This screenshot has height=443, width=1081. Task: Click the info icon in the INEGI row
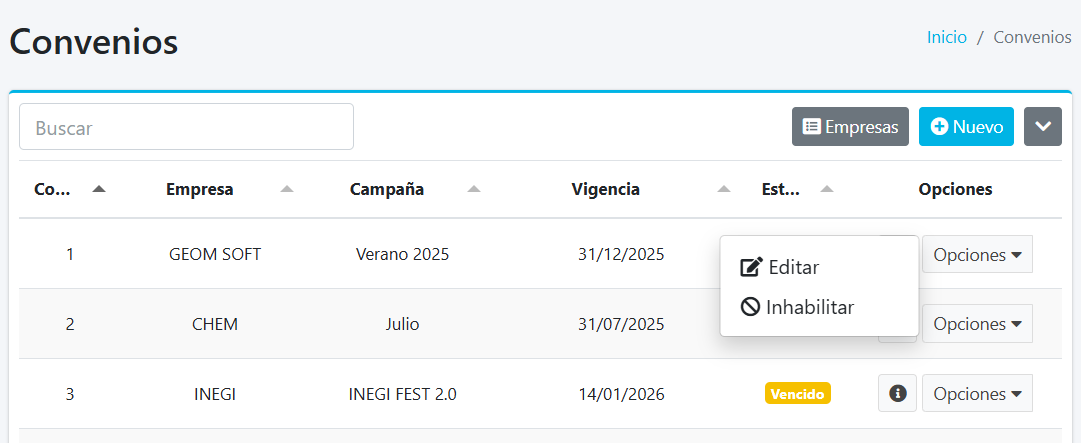(x=897, y=394)
